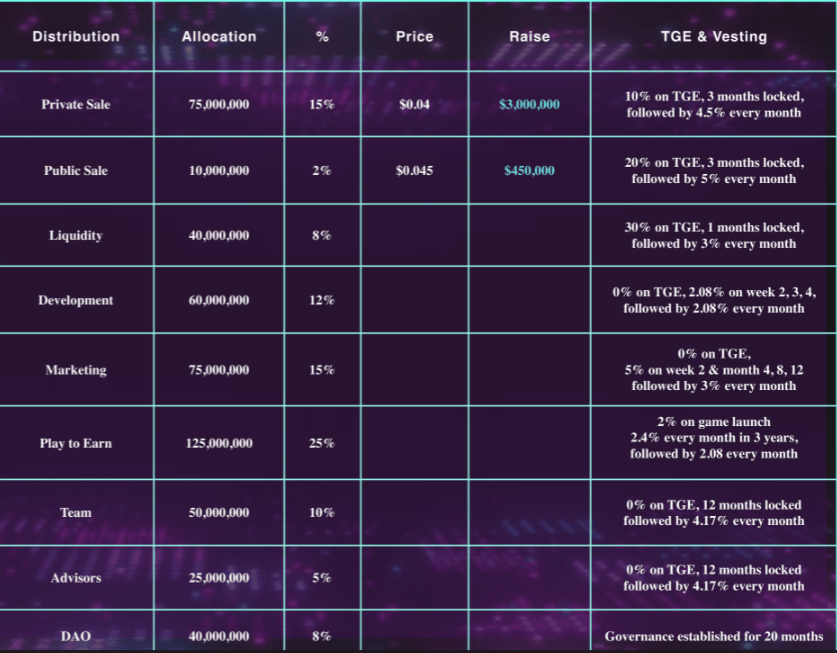Image resolution: width=837 pixels, height=653 pixels.
Task: Click the Development row label
Action: tap(76, 300)
